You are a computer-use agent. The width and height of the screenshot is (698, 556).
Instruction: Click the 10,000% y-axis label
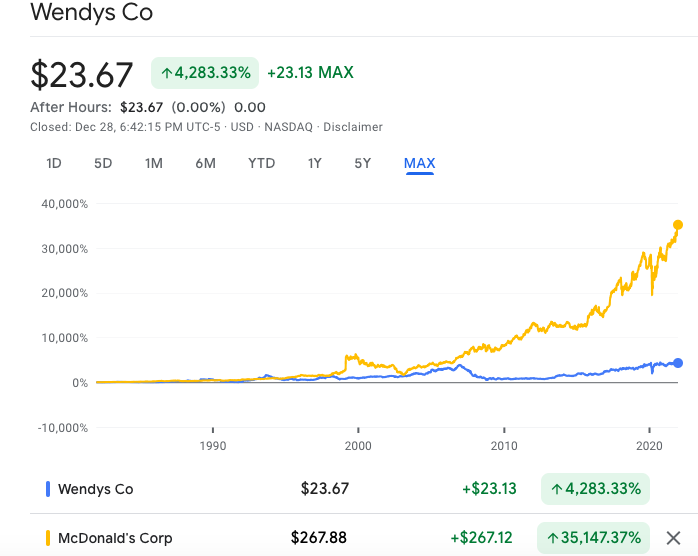click(x=65, y=338)
